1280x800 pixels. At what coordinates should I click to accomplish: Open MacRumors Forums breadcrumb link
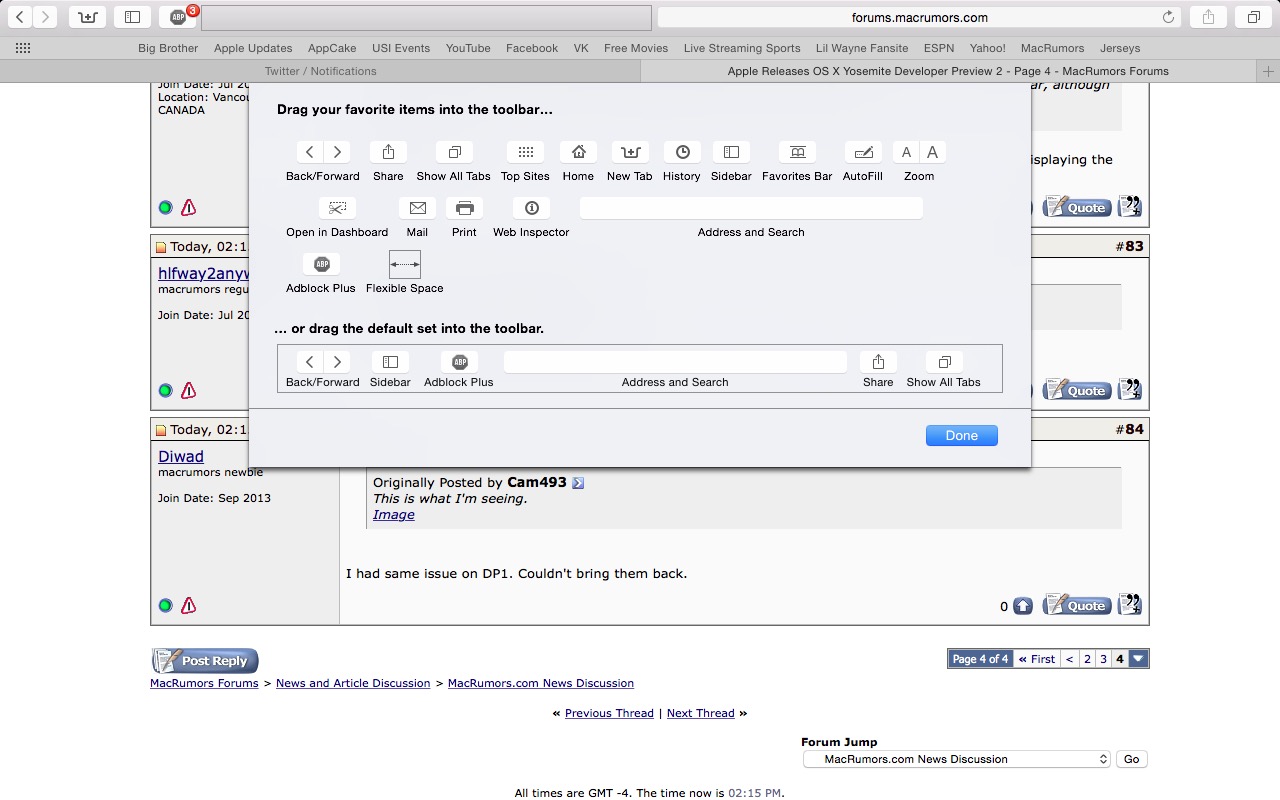click(x=204, y=683)
